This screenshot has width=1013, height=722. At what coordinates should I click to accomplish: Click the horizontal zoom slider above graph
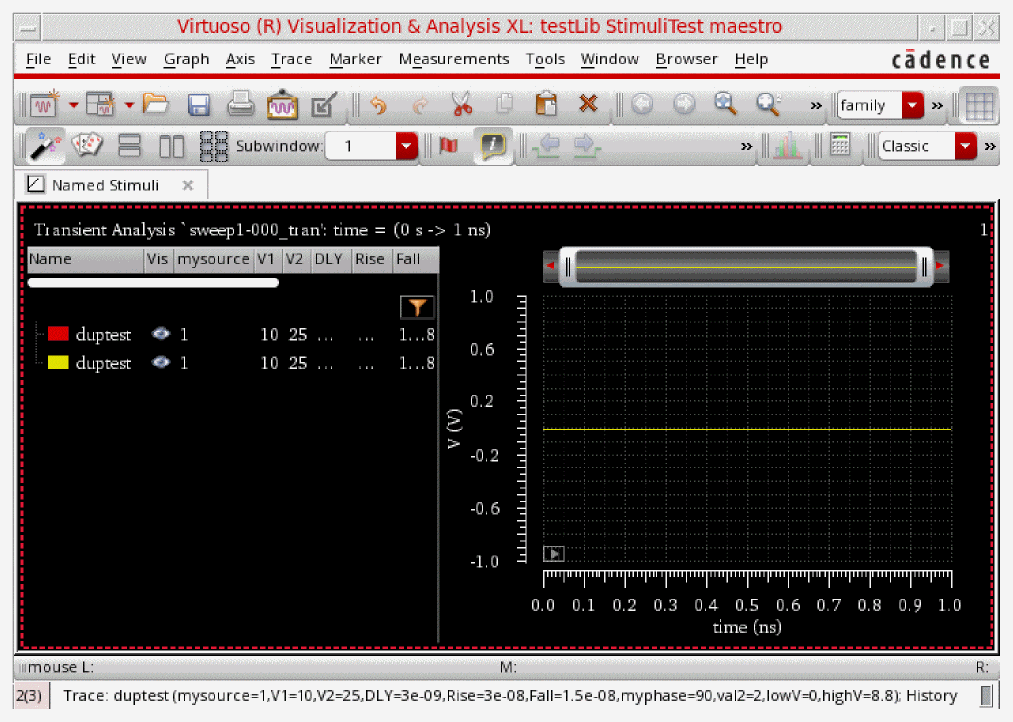(x=747, y=266)
